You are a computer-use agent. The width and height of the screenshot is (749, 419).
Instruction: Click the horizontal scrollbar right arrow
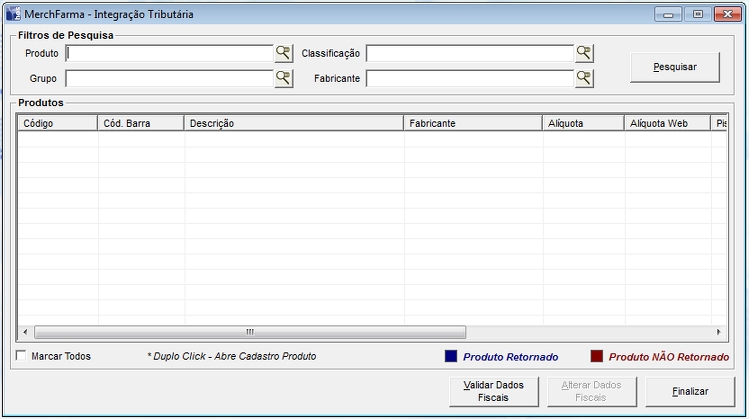tap(717, 332)
